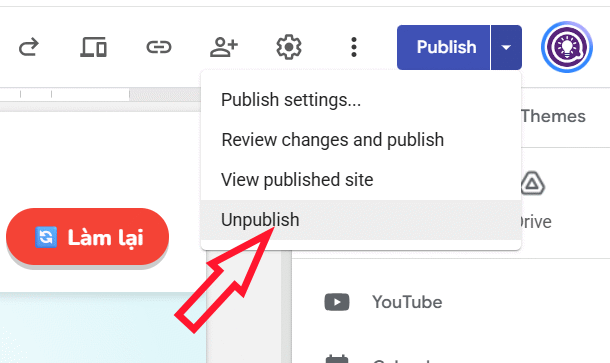The width and height of the screenshot is (610, 363).
Task: Click the Publish button
Action: tap(443, 47)
